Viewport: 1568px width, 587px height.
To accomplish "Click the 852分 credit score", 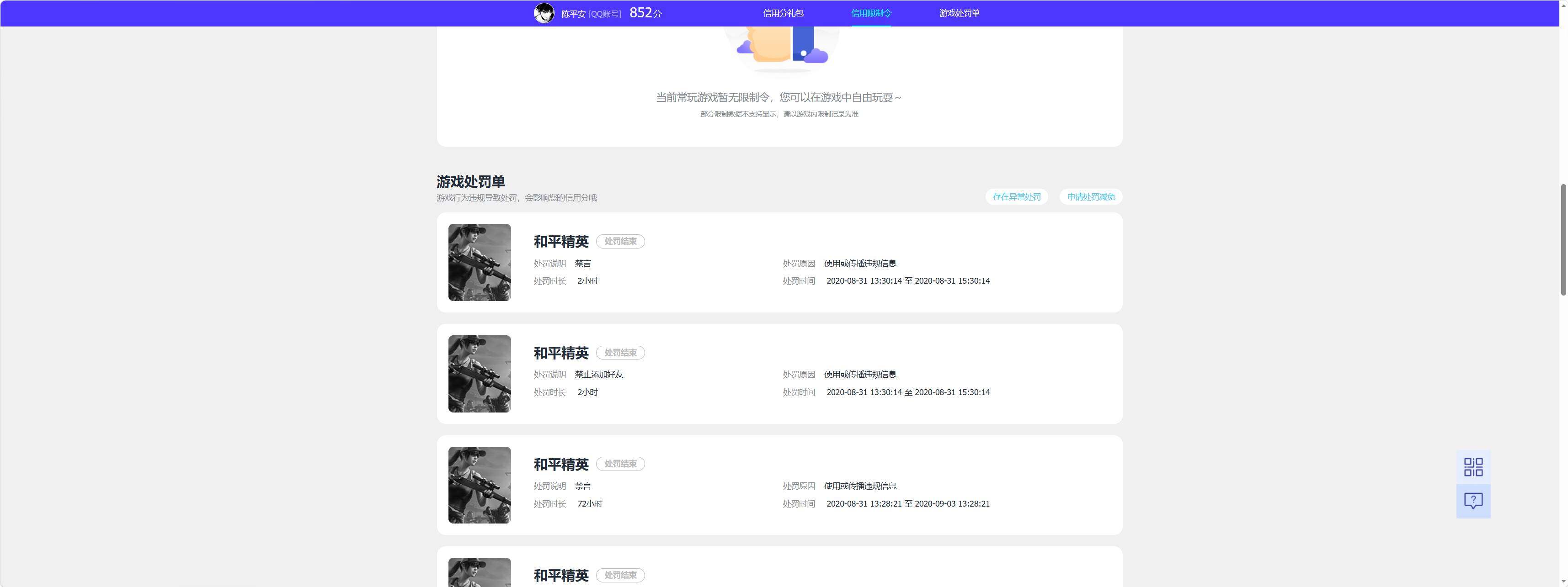I will coord(645,13).
